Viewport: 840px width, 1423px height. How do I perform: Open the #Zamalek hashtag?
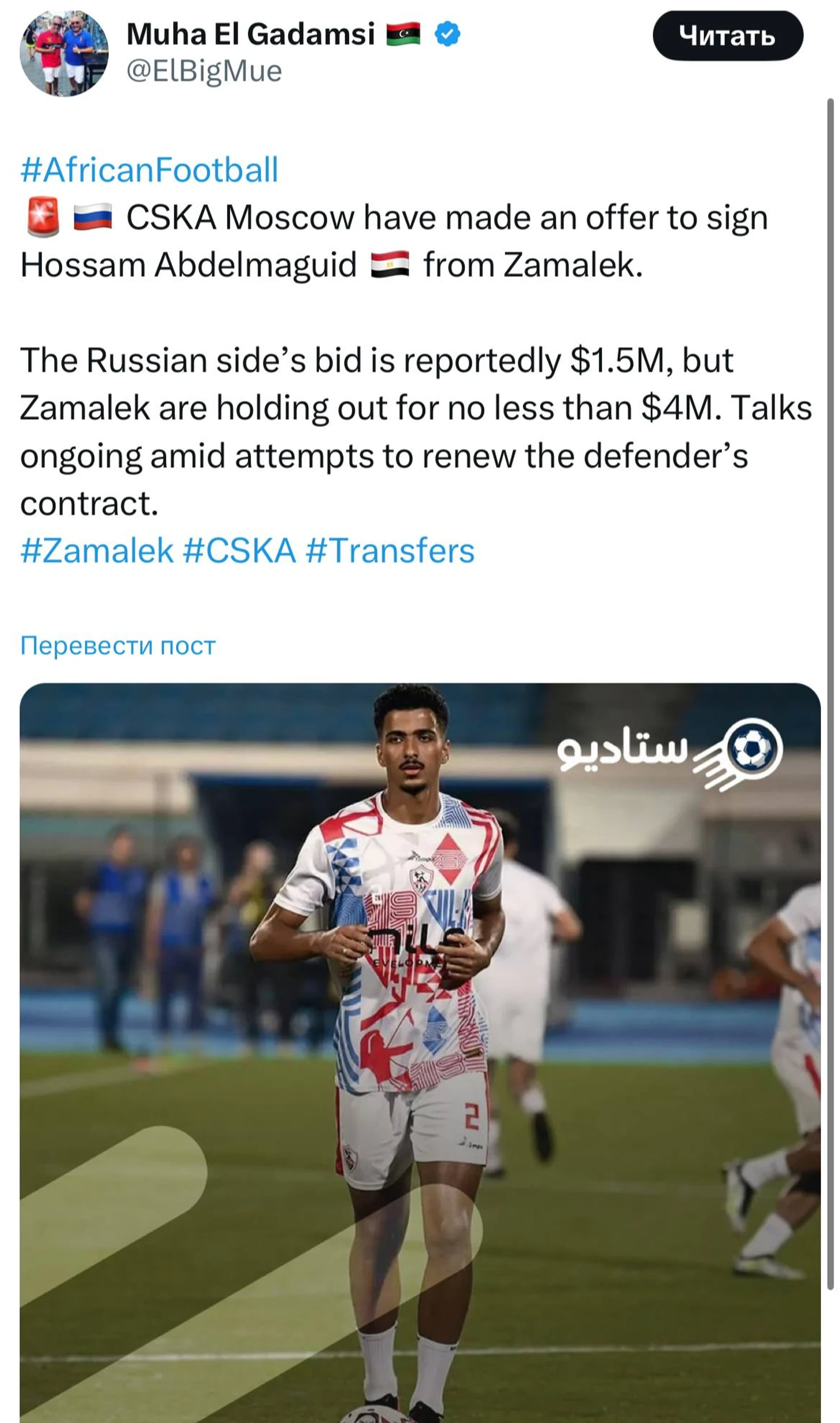click(x=97, y=550)
